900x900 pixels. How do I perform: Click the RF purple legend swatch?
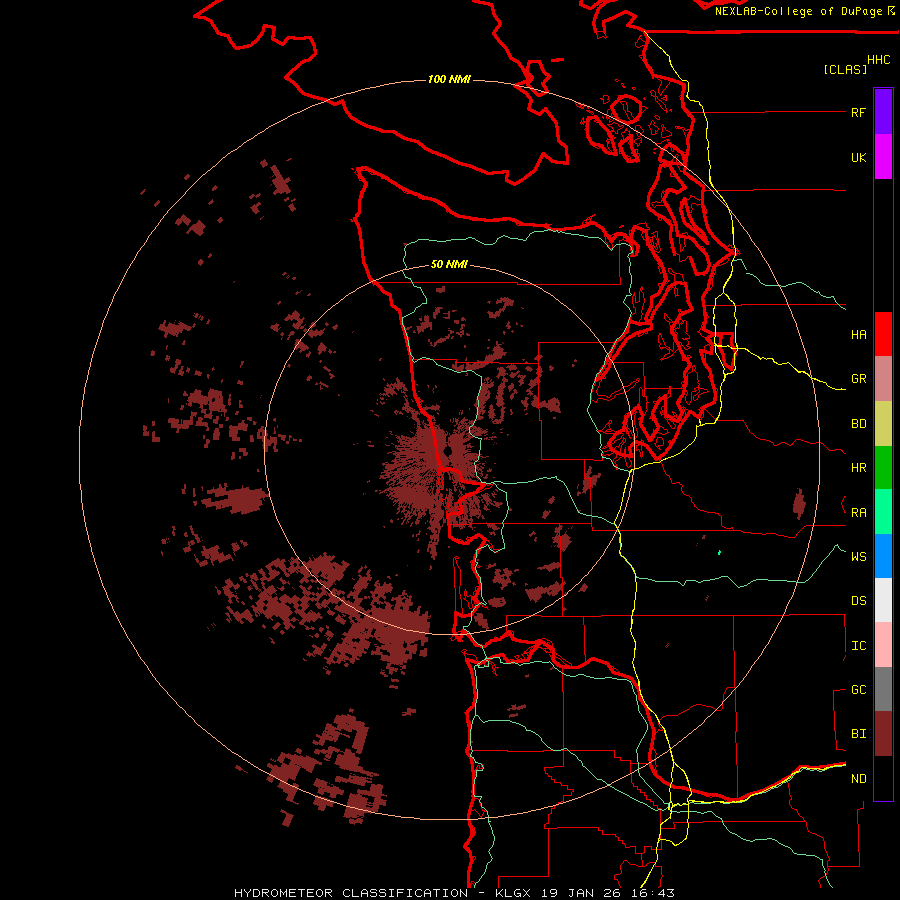coord(883,112)
